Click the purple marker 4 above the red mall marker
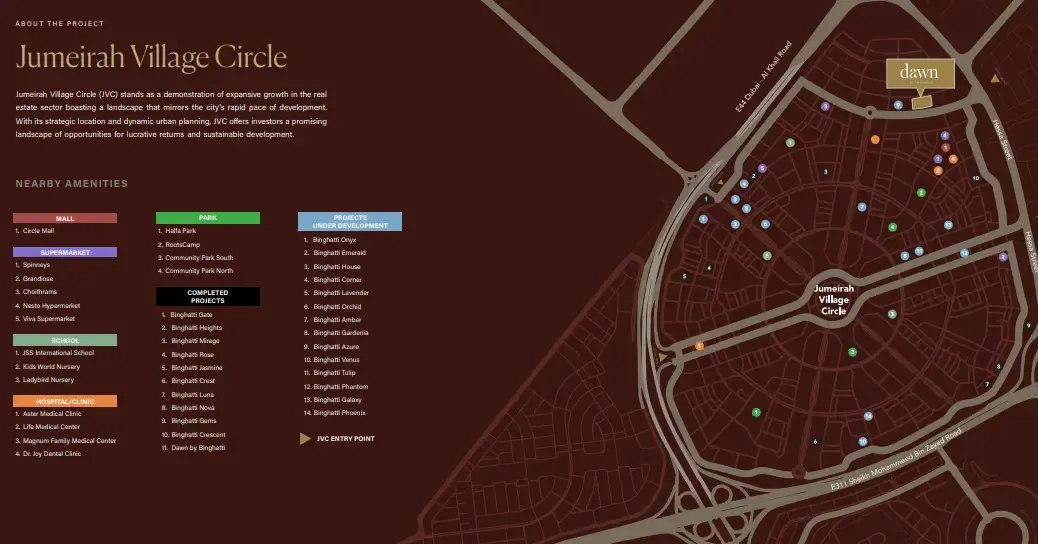 945,136
